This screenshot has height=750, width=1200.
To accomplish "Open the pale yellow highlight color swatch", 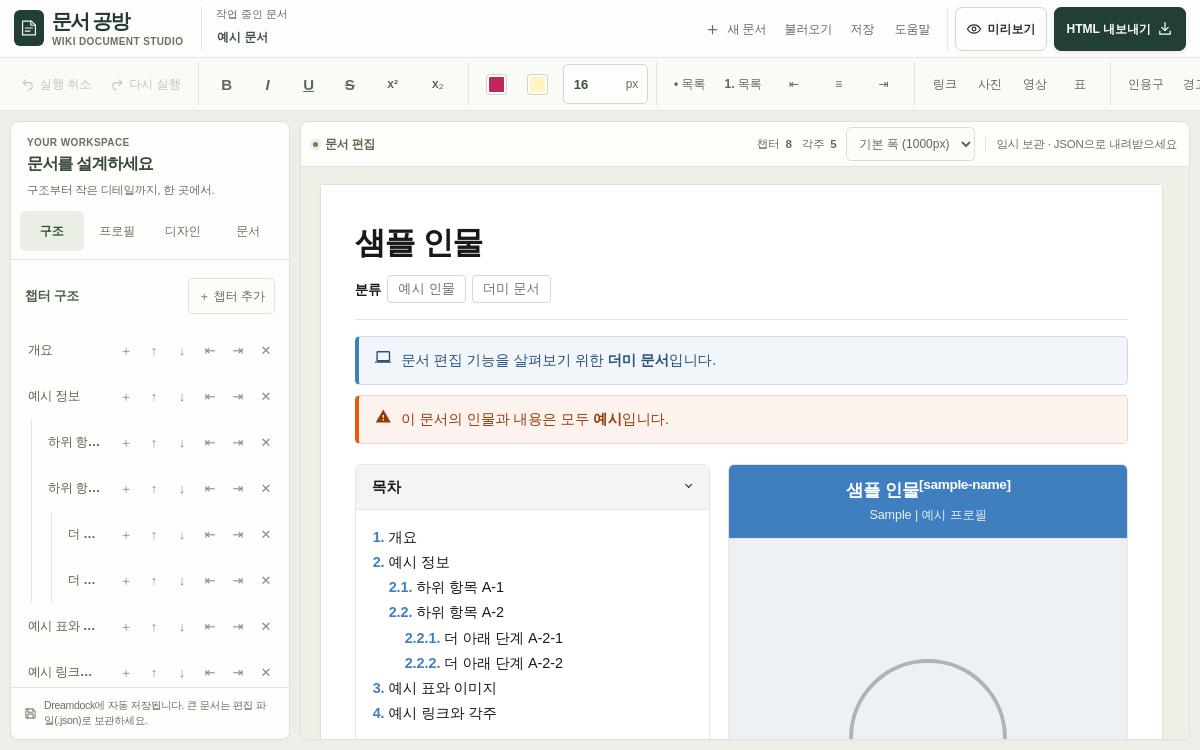I will (x=538, y=84).
